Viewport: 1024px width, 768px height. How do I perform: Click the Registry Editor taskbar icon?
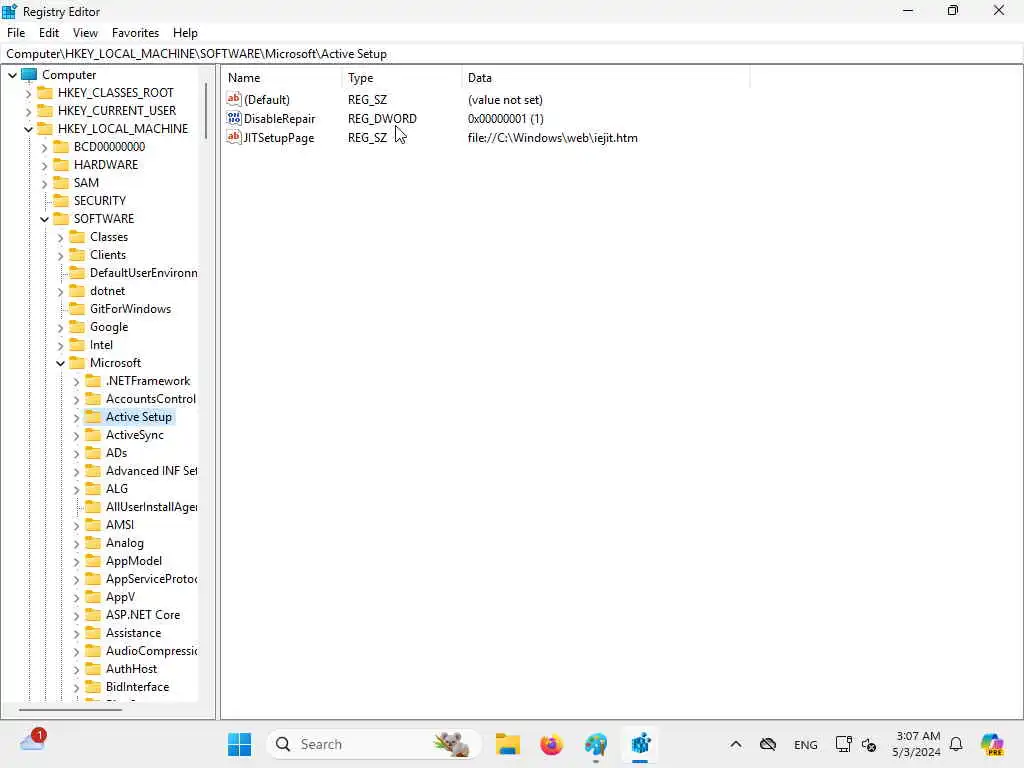[641, 744]
